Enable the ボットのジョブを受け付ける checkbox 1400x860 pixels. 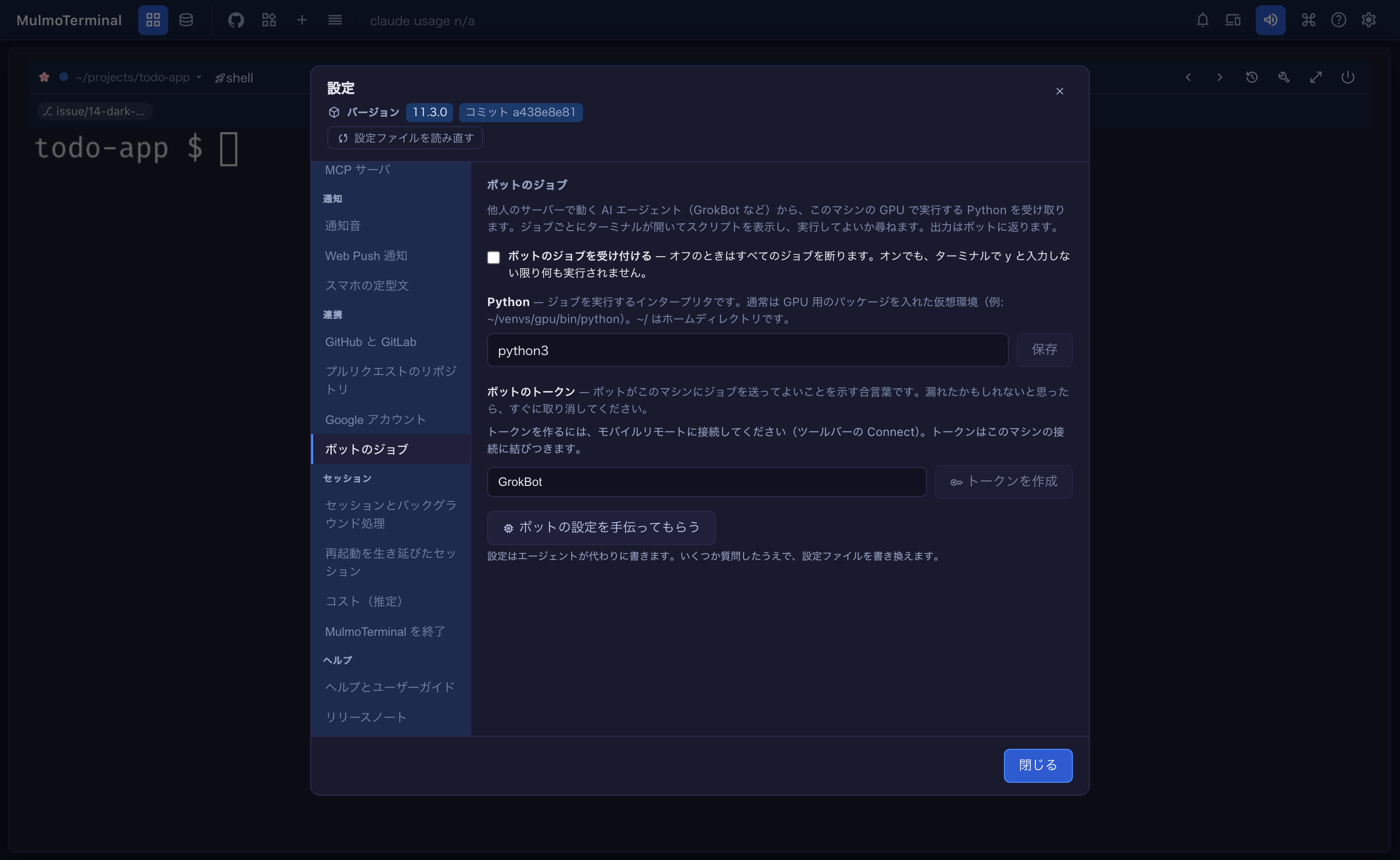click(x=493, y=257)
